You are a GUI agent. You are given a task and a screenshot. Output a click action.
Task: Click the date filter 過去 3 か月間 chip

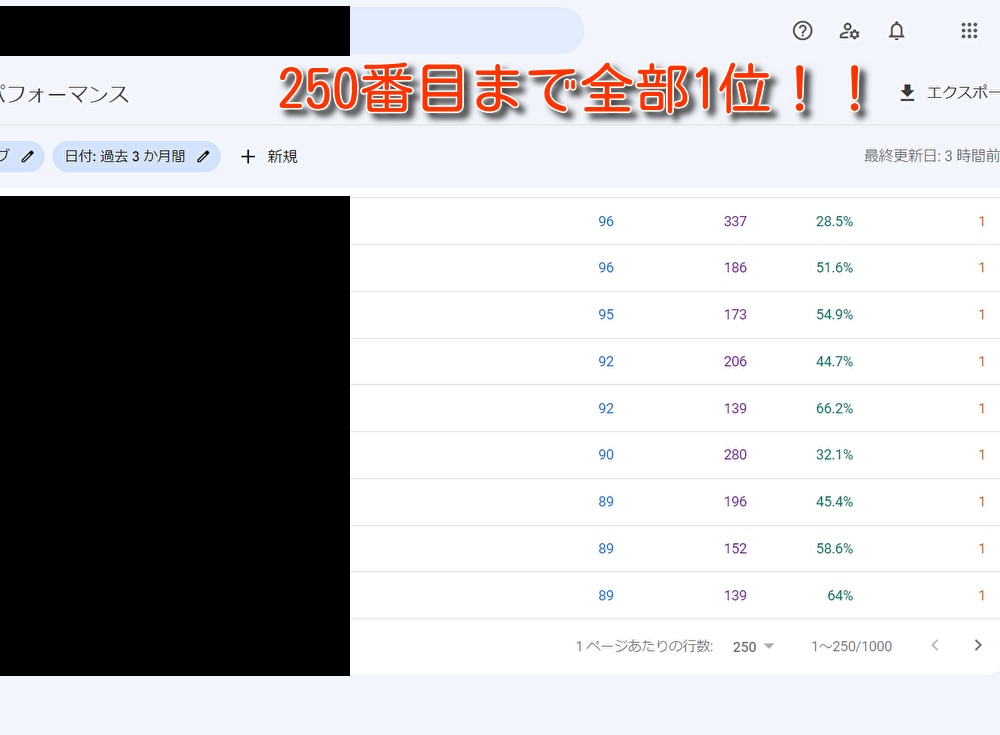(136, 156)
